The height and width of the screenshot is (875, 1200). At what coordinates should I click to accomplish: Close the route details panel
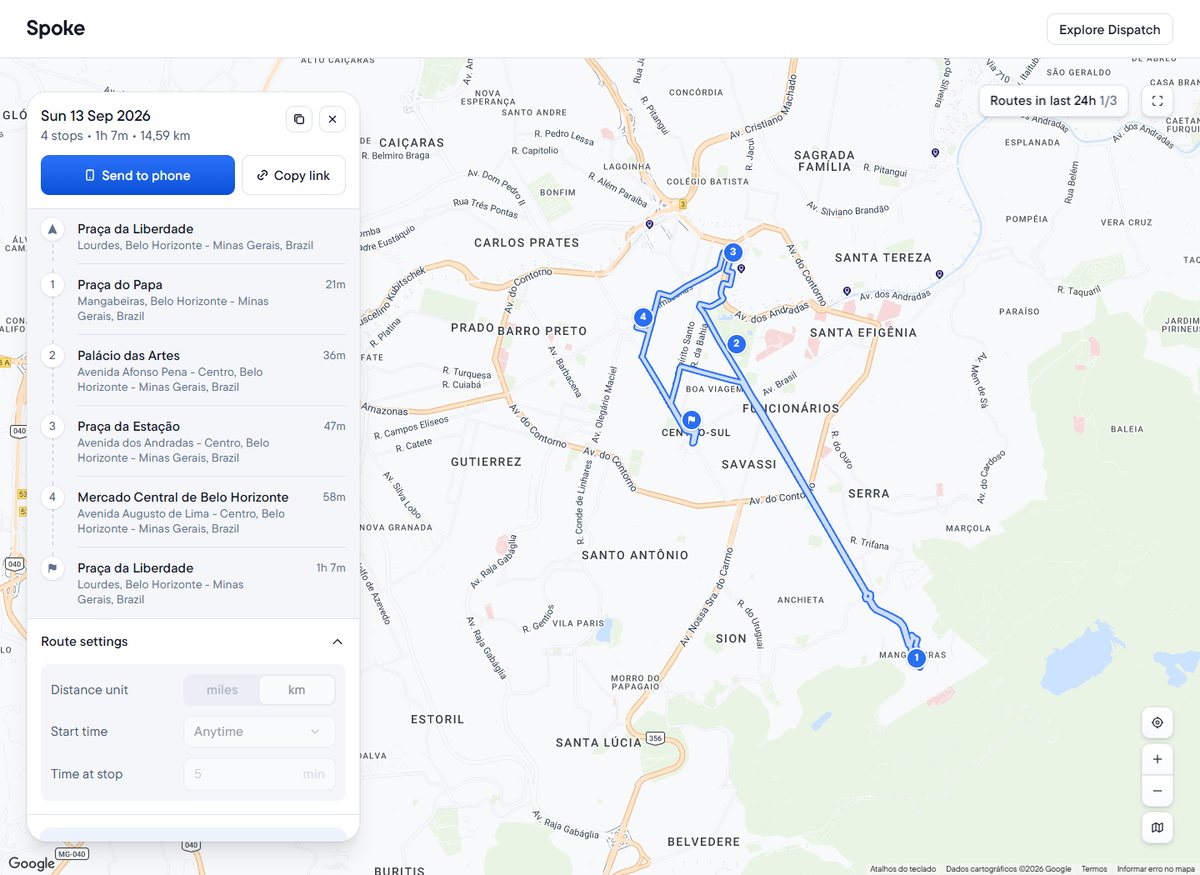click(332, 119)
